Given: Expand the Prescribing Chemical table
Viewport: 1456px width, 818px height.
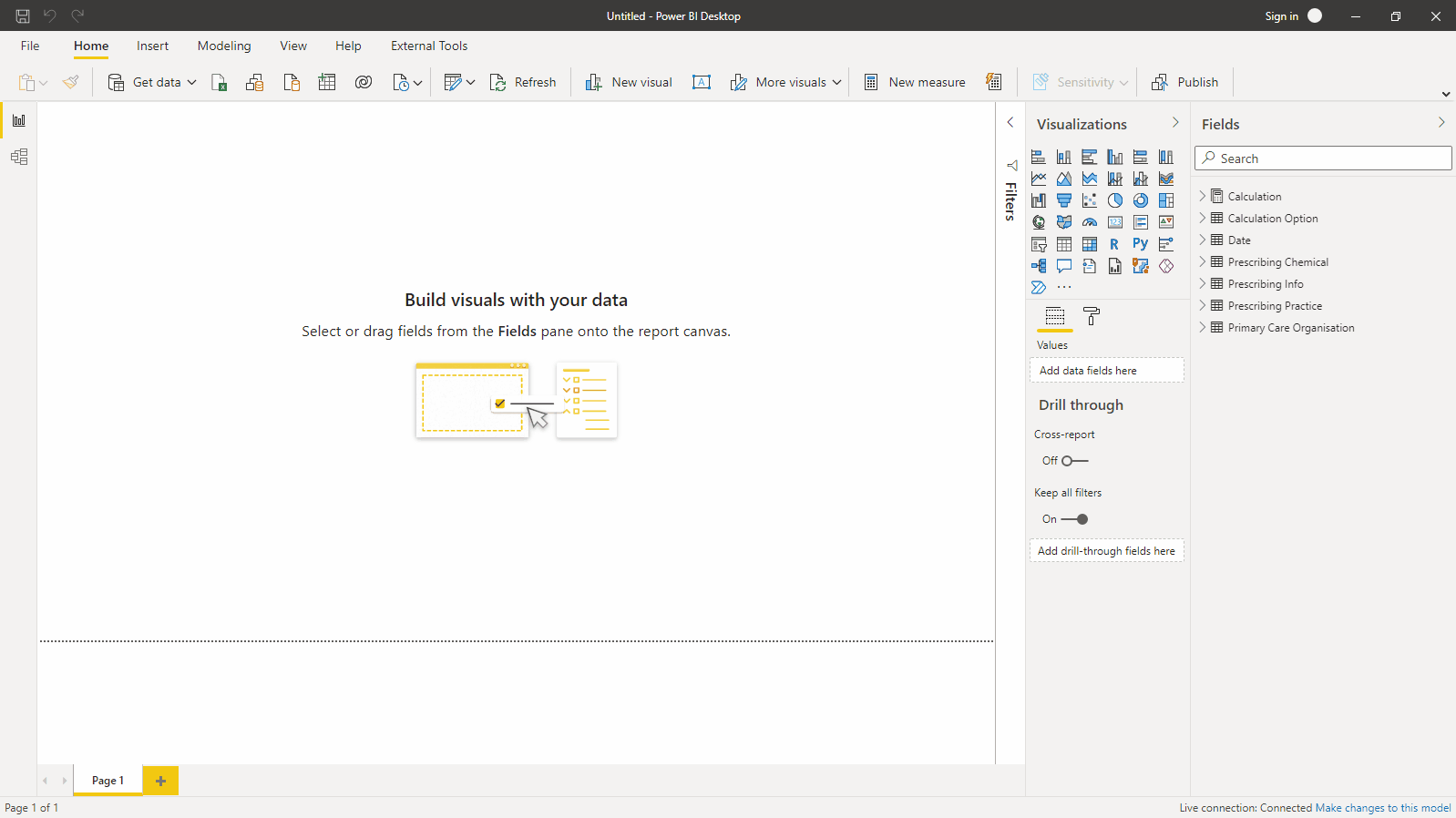Looking at the screenshot, I should (x=1203, y=262).
